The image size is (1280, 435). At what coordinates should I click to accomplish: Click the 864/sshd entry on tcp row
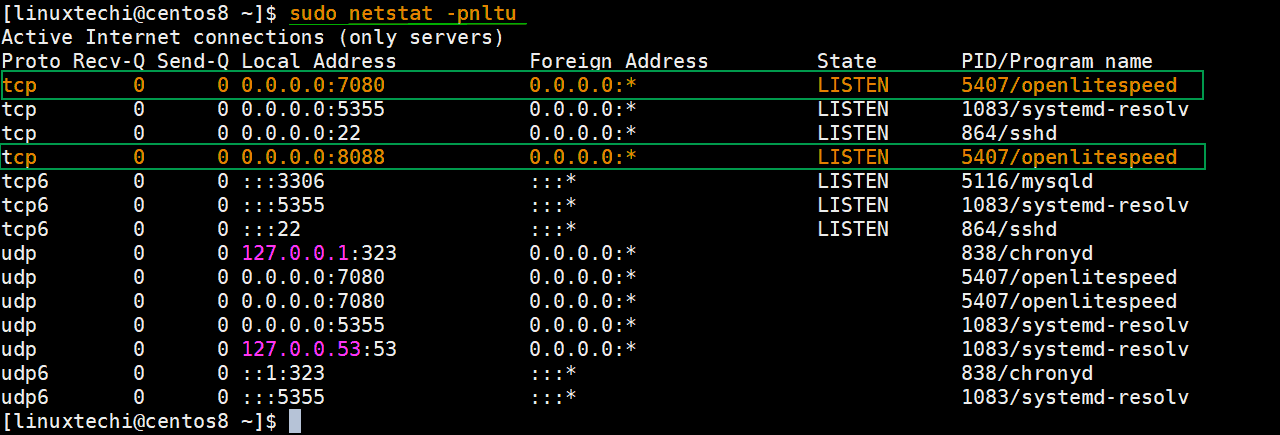point(1009,133)
